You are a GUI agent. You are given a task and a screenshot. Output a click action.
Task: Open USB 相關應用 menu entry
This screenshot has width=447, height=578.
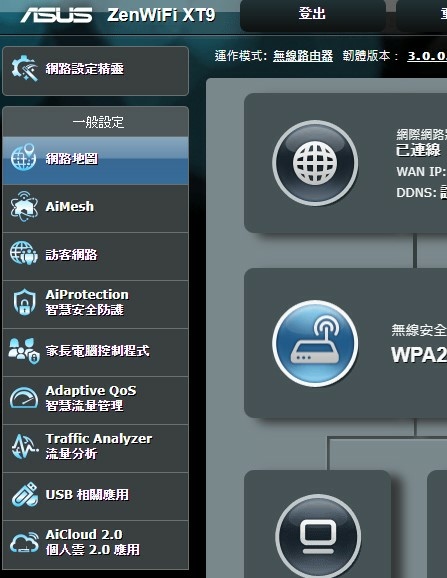click(95, 496)
